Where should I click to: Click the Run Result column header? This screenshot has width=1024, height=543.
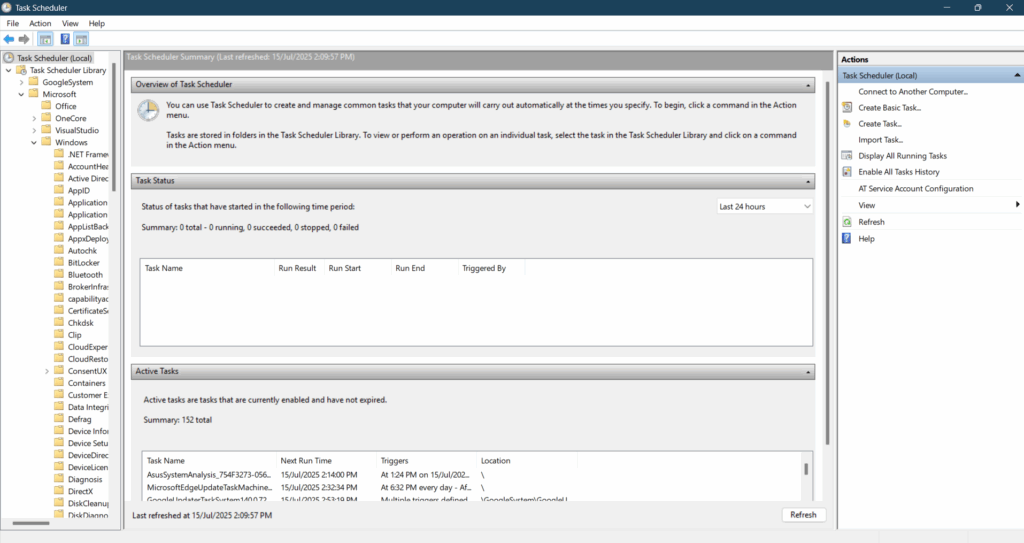298,268
